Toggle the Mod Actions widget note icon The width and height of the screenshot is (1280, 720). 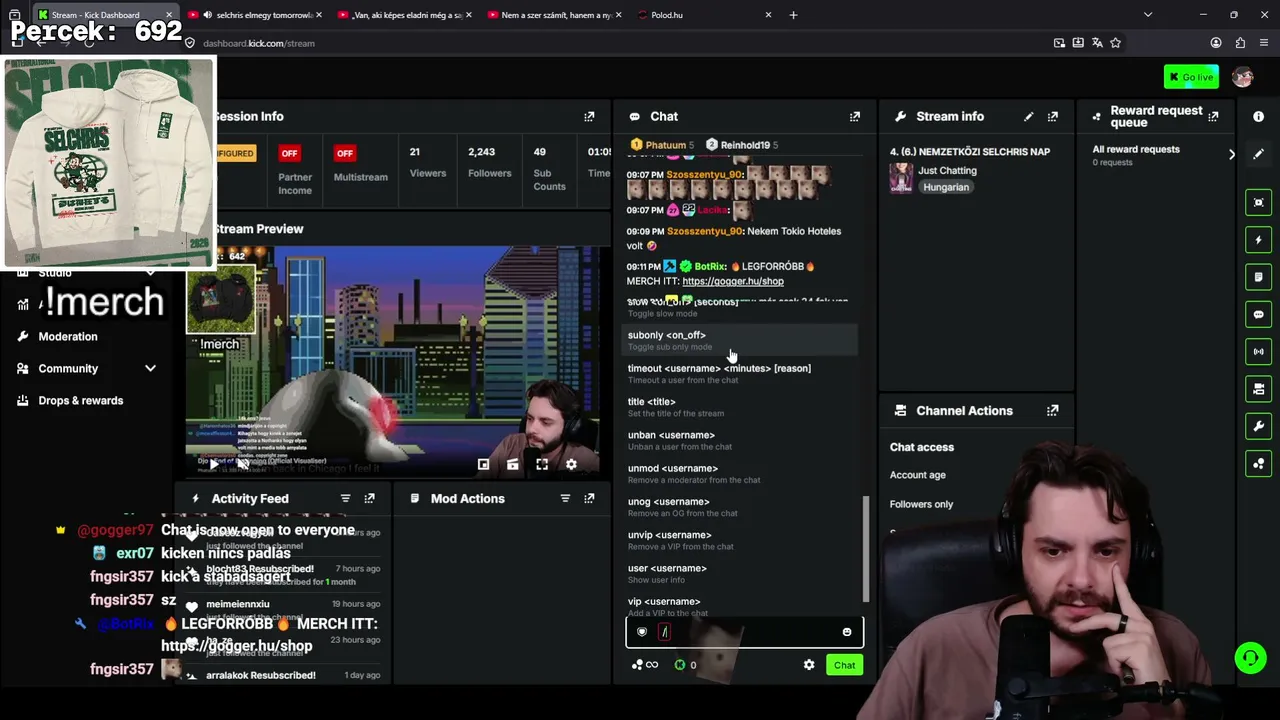click(1259, 277)
